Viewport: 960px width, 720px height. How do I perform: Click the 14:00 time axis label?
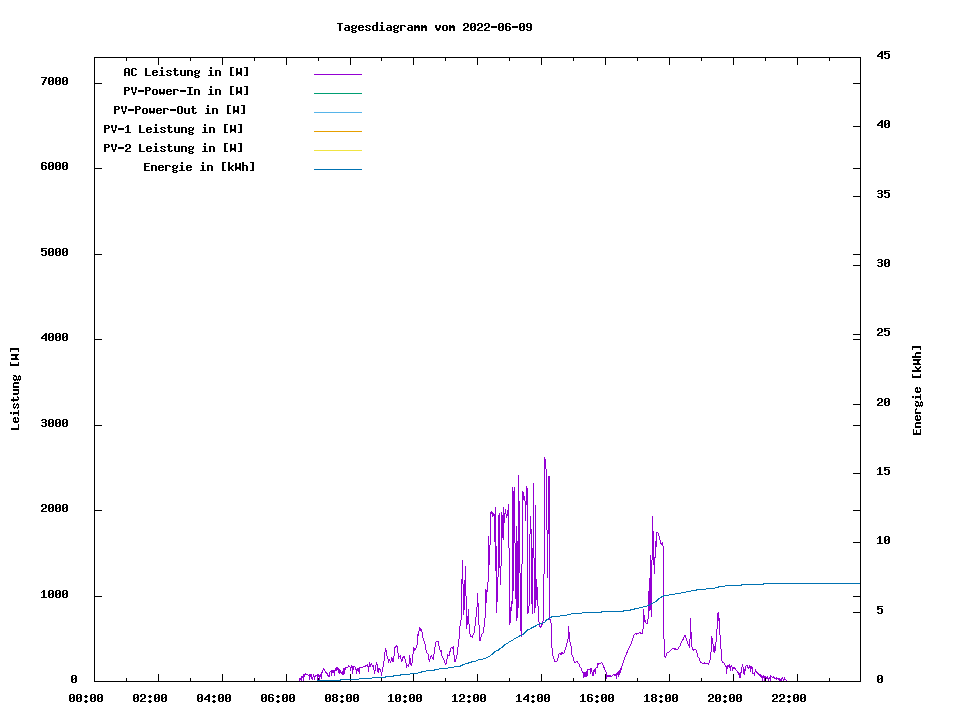click(x=533, y=698)
